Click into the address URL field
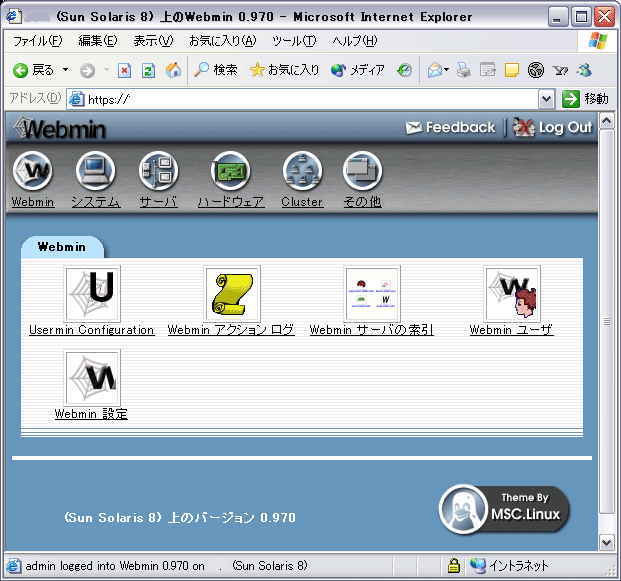 coord(303,99)
